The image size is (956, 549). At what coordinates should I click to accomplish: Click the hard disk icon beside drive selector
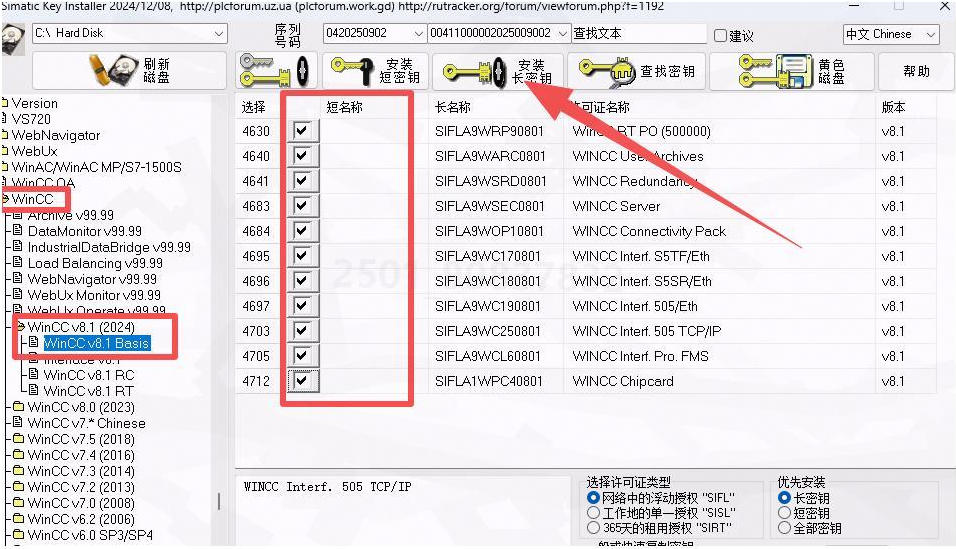coord(13,39)
